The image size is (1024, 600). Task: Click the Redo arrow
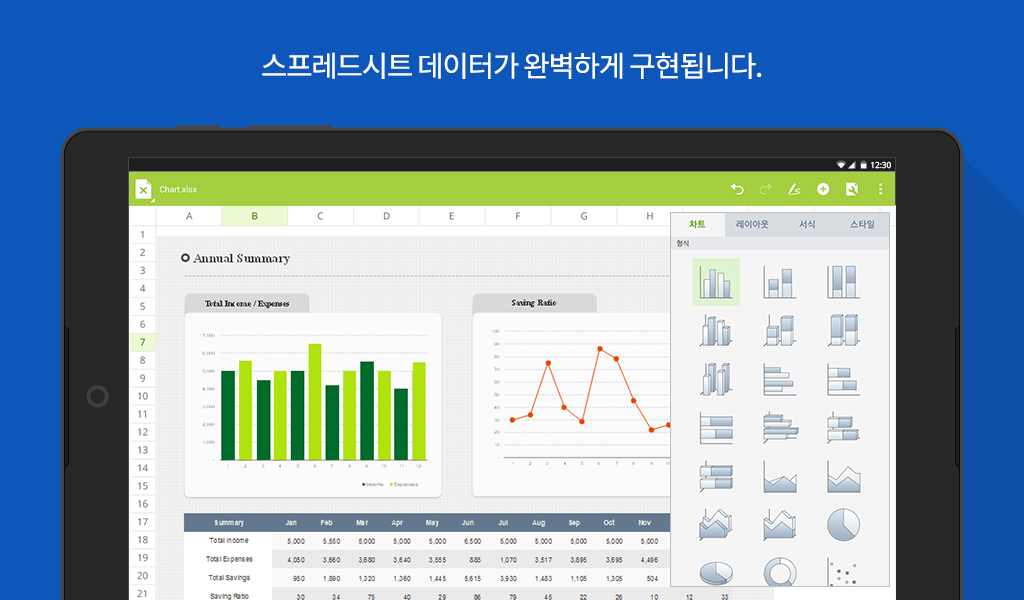(x=765, y=189)
